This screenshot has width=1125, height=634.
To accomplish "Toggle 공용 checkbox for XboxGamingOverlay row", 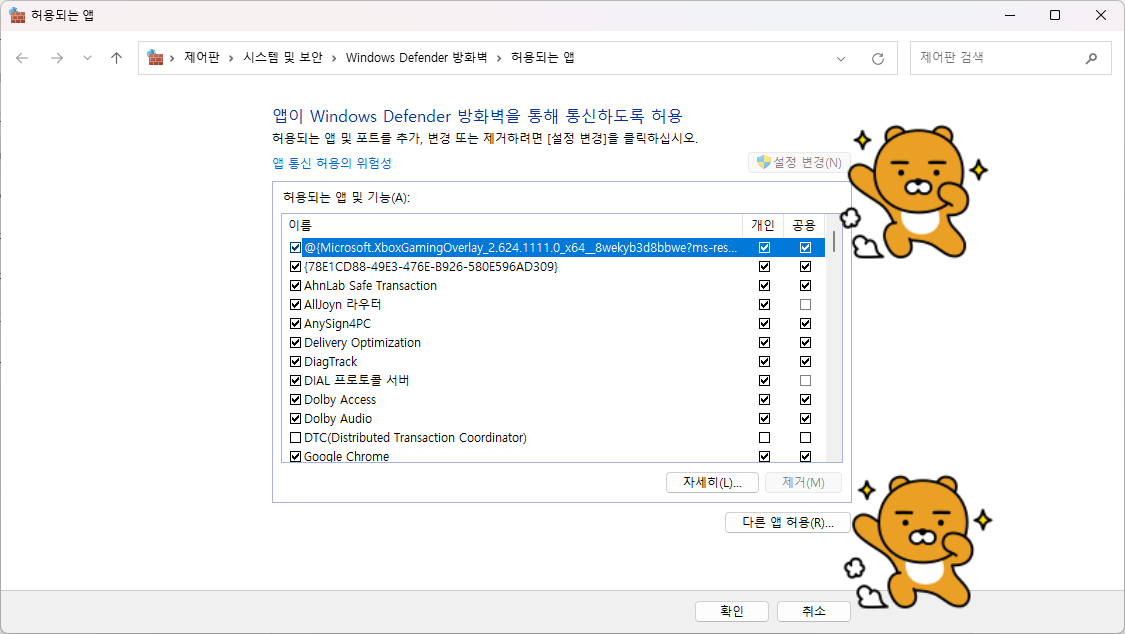I will [805, 247].
